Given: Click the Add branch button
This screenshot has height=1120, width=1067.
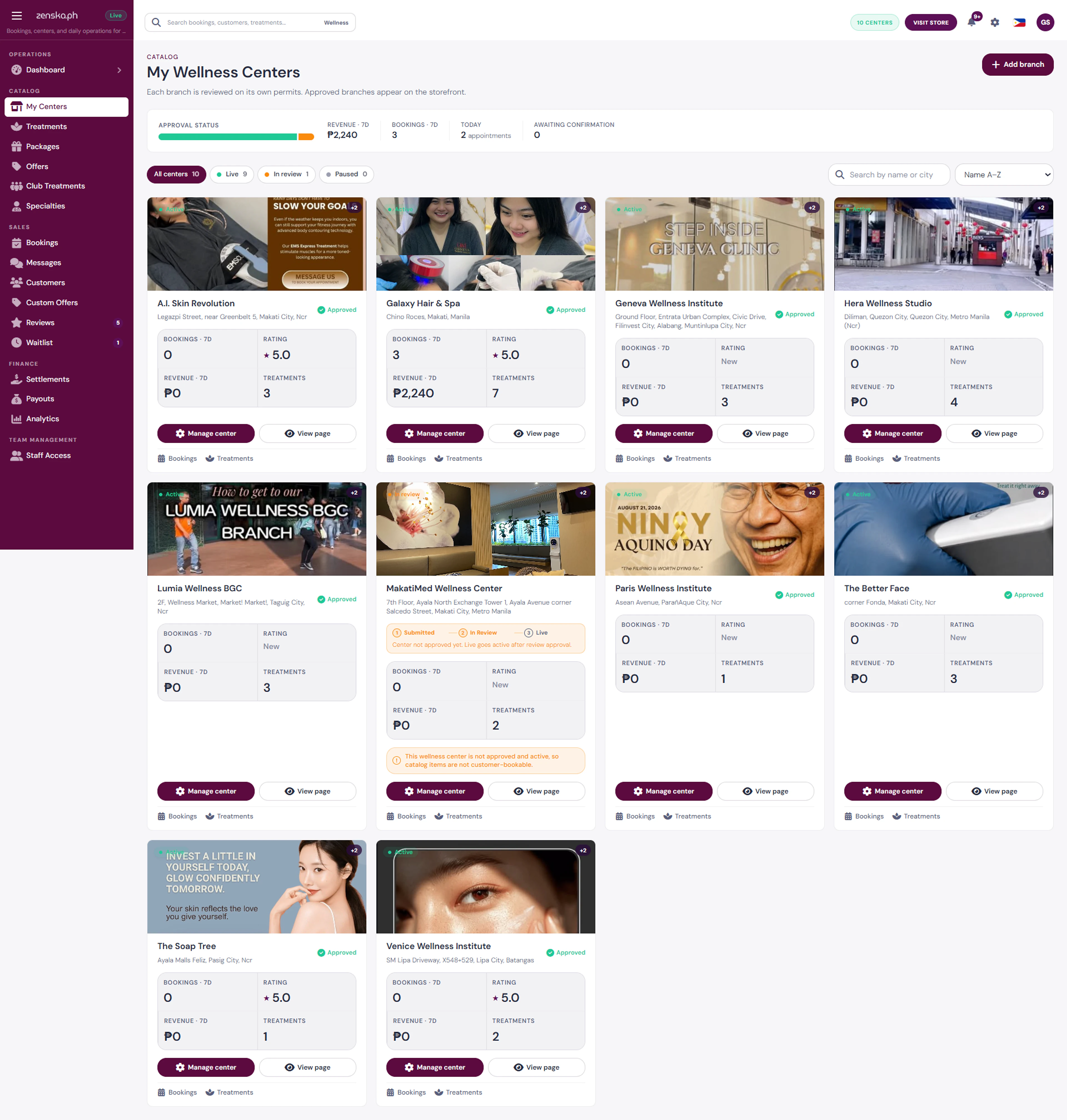Looking at the screenshot, I should click(1018, 64).
